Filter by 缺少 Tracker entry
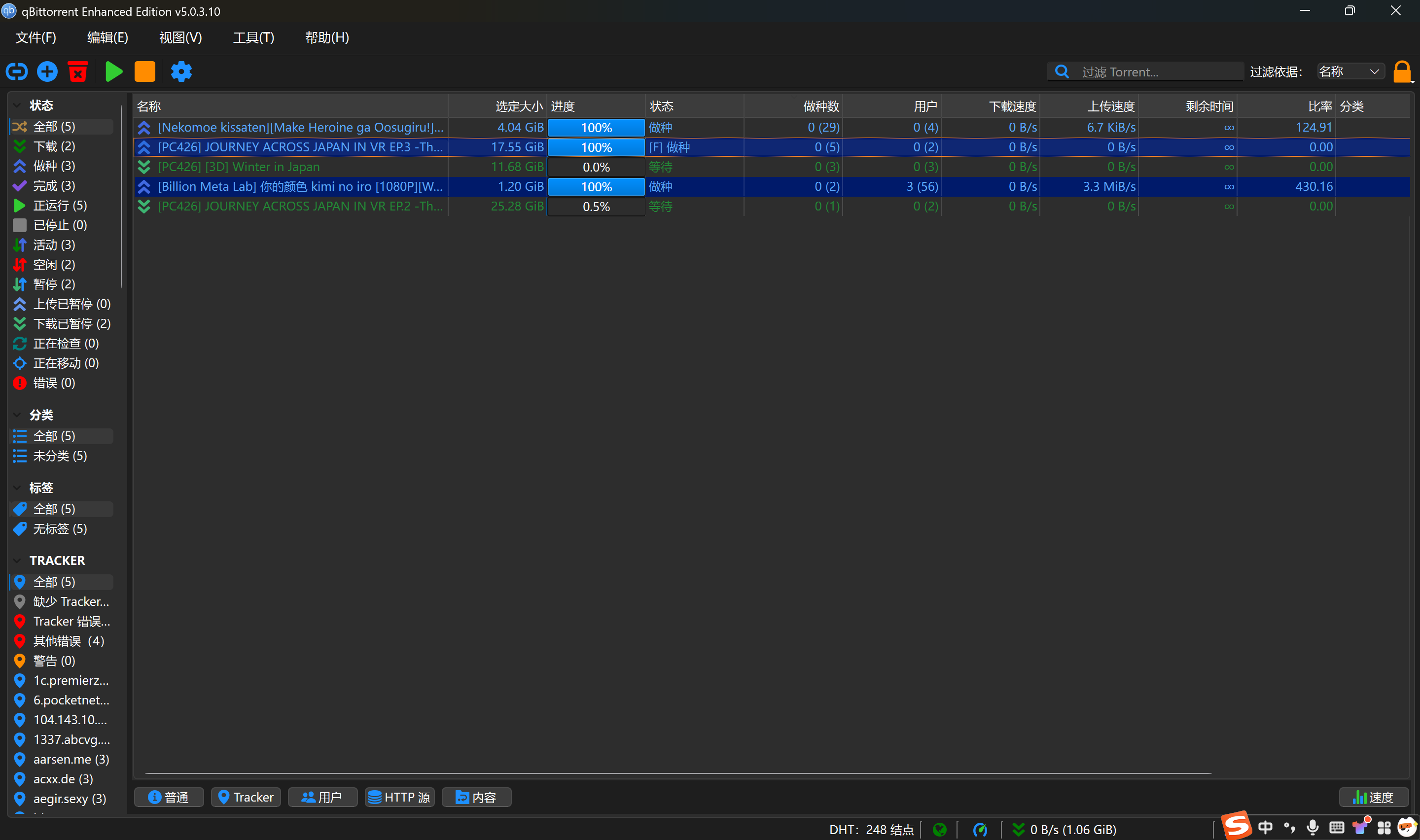 tap(62, 602)
